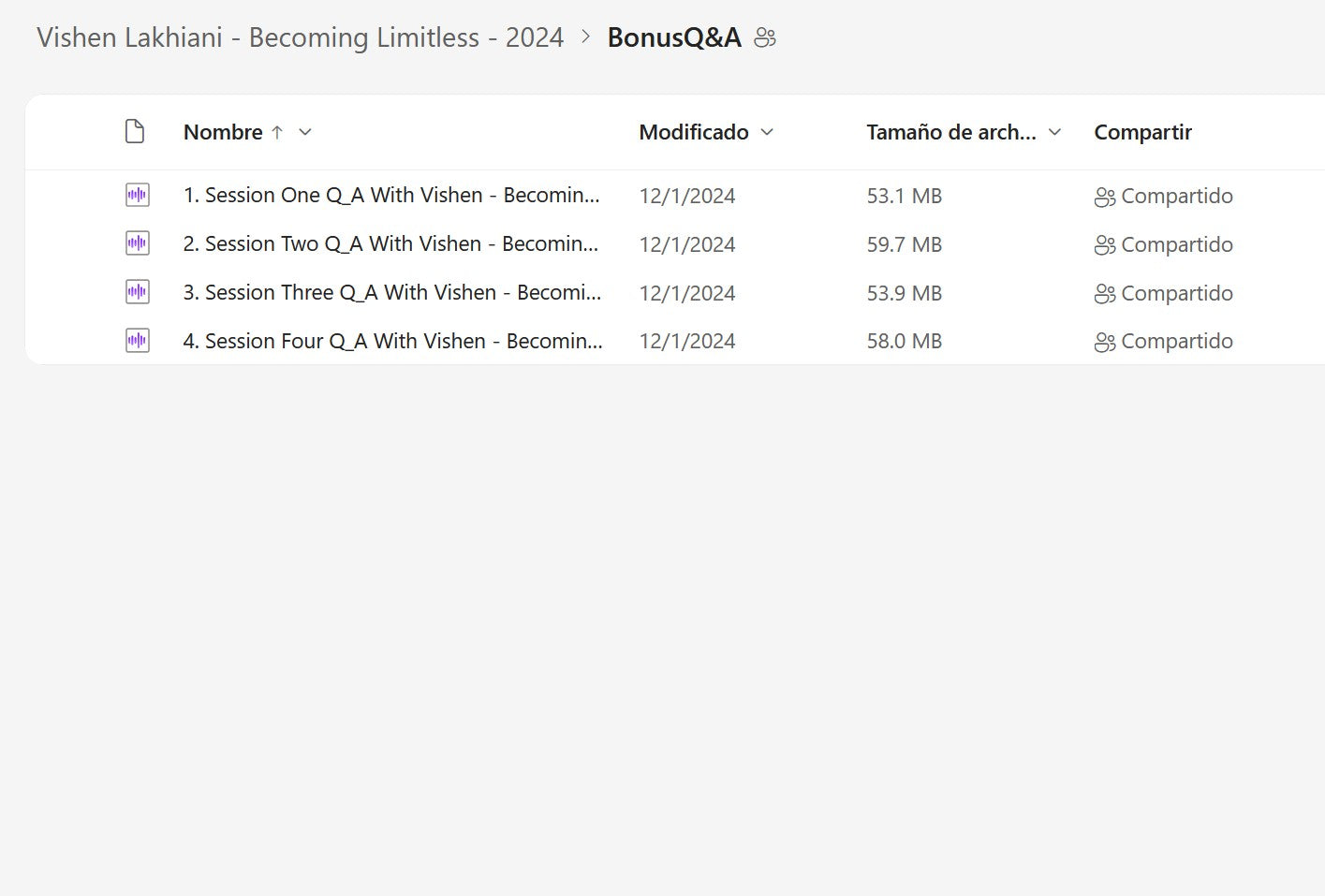This screenshot has width=1325, height=896.
Task: Click audio file icon for Session One
Action: click(137, 196)
